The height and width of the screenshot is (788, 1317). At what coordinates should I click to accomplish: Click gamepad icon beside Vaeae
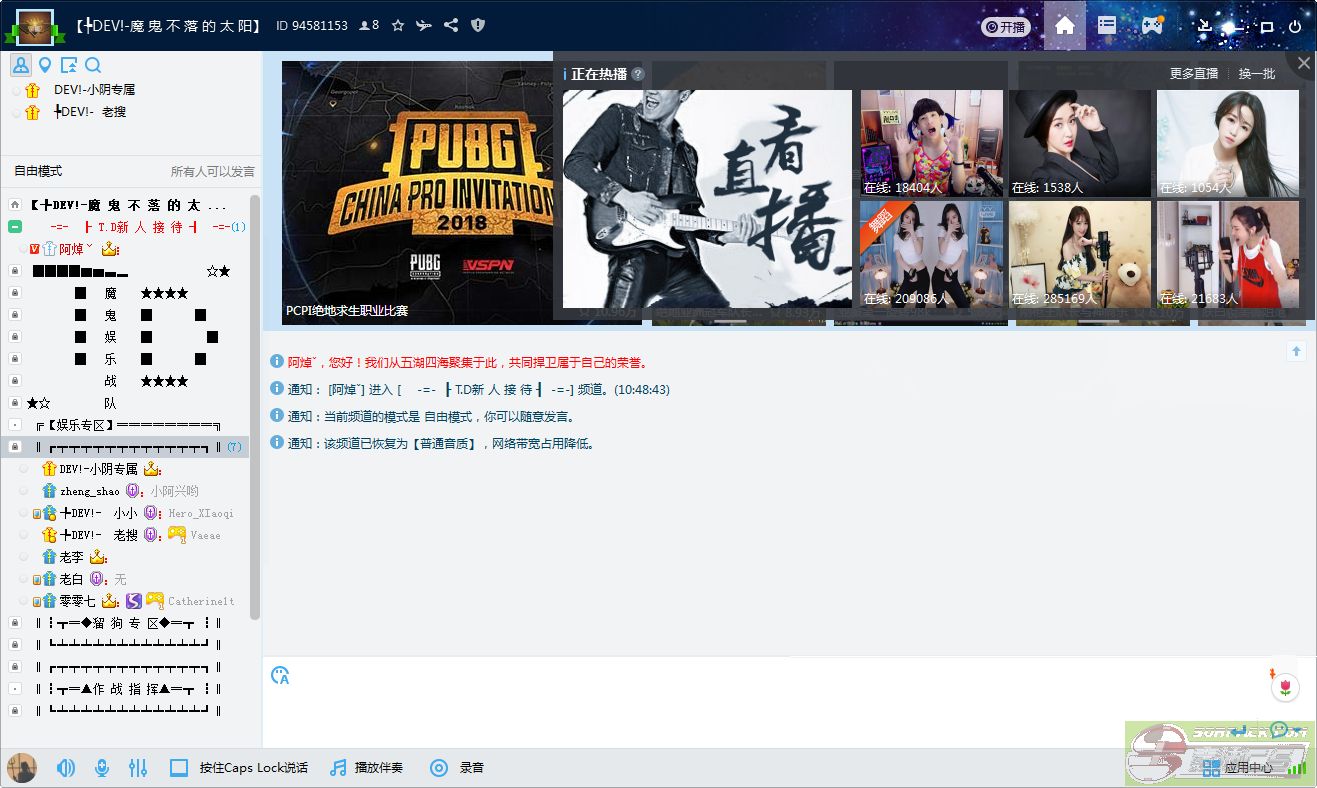pos(177,535)
